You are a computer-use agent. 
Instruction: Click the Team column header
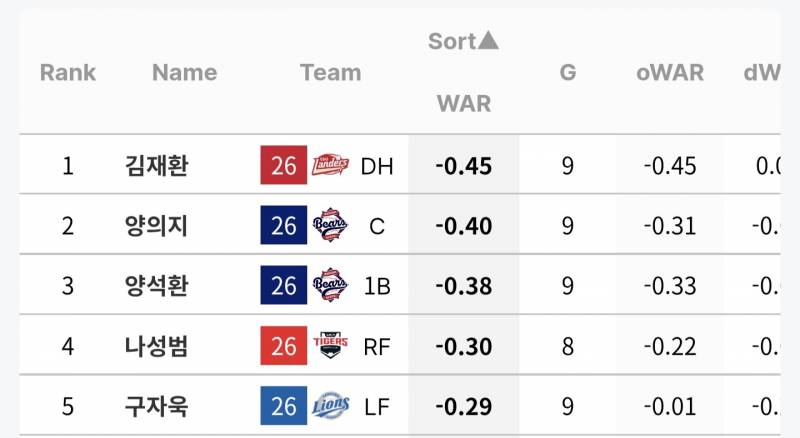(330, 72)
